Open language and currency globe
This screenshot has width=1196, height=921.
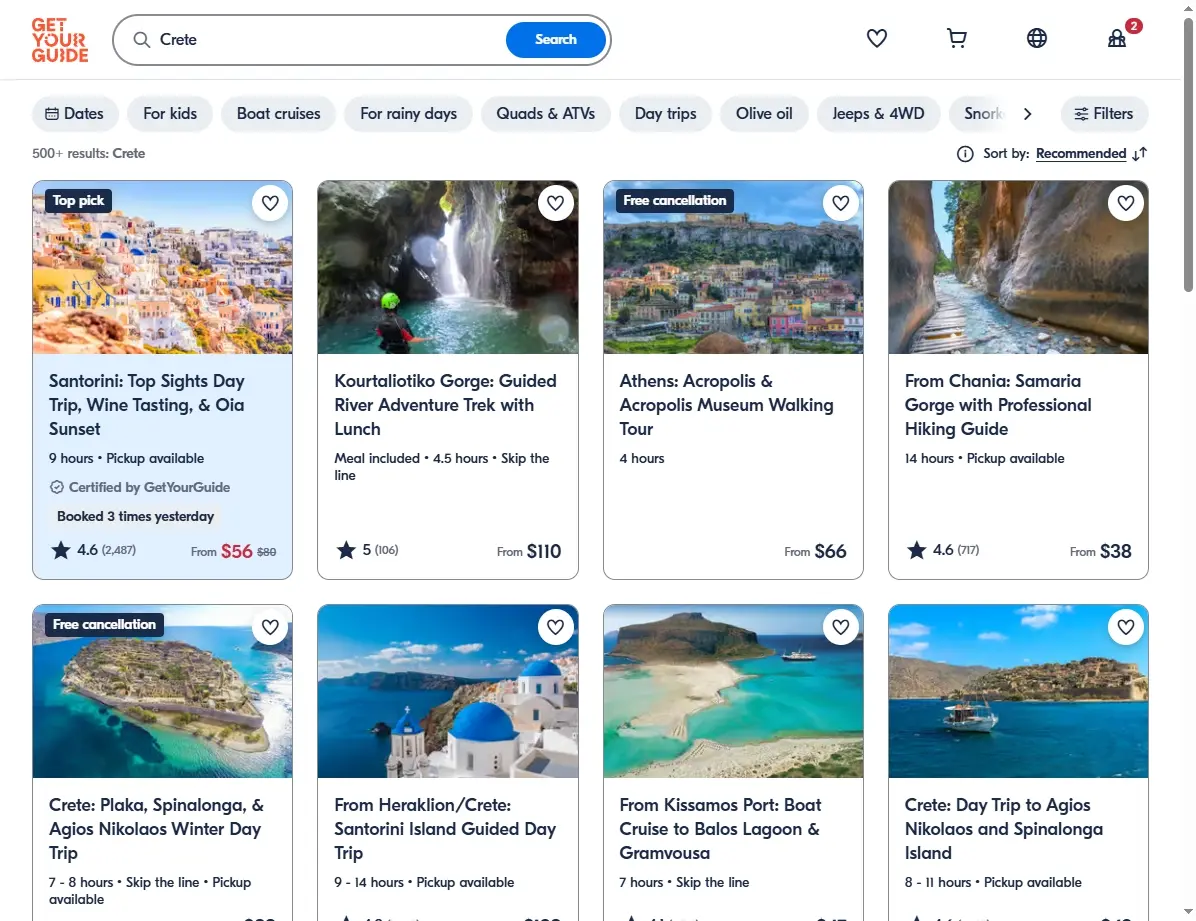tap(1037, 38)
